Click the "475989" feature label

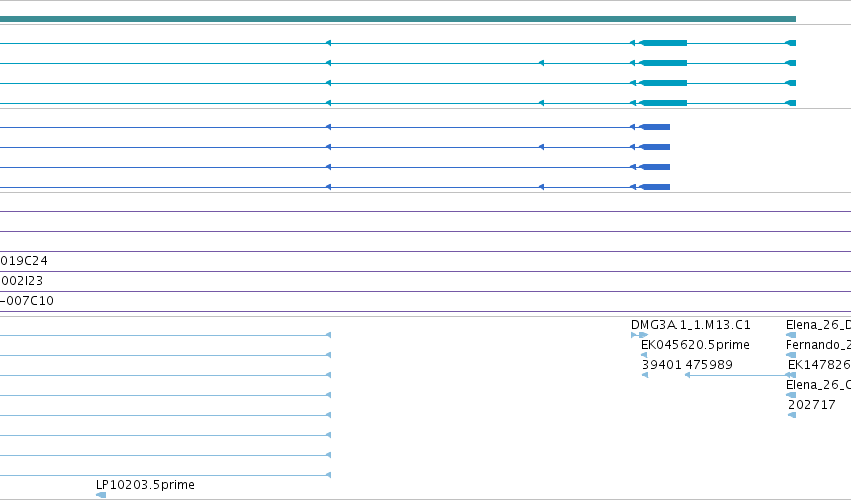pyautogui.click(x=709, y=365)
